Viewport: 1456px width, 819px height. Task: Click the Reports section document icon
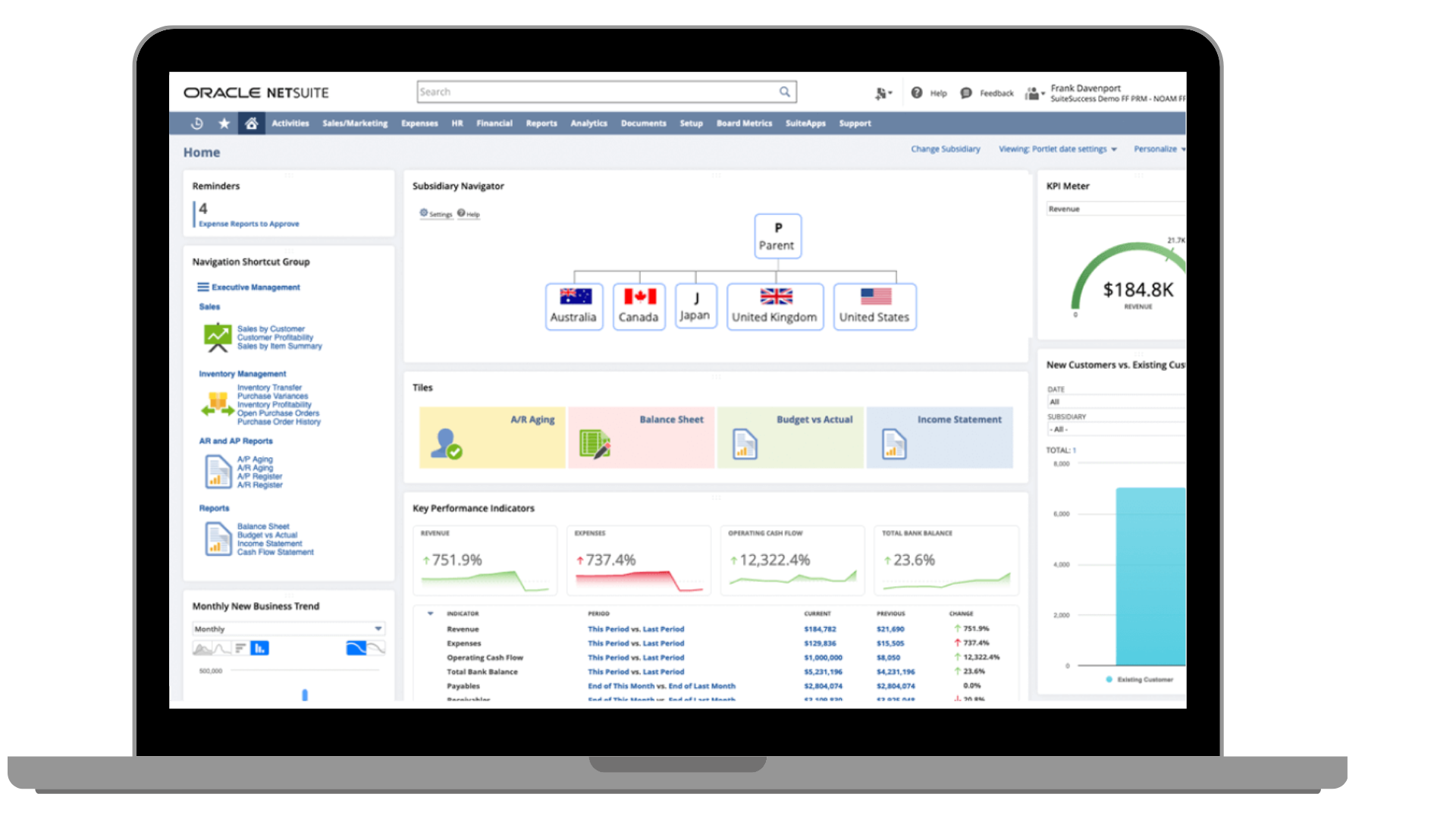coord(218,539)
